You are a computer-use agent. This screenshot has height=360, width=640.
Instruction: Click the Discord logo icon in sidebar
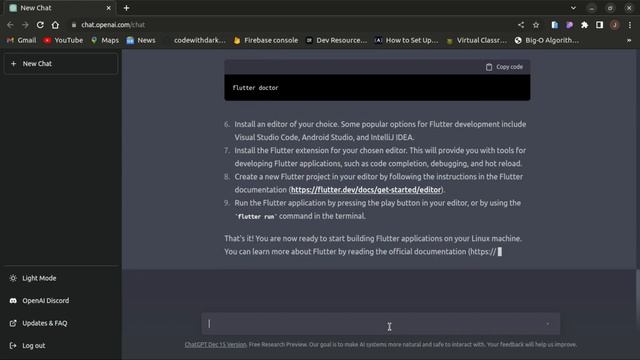(x=13, y=301)
